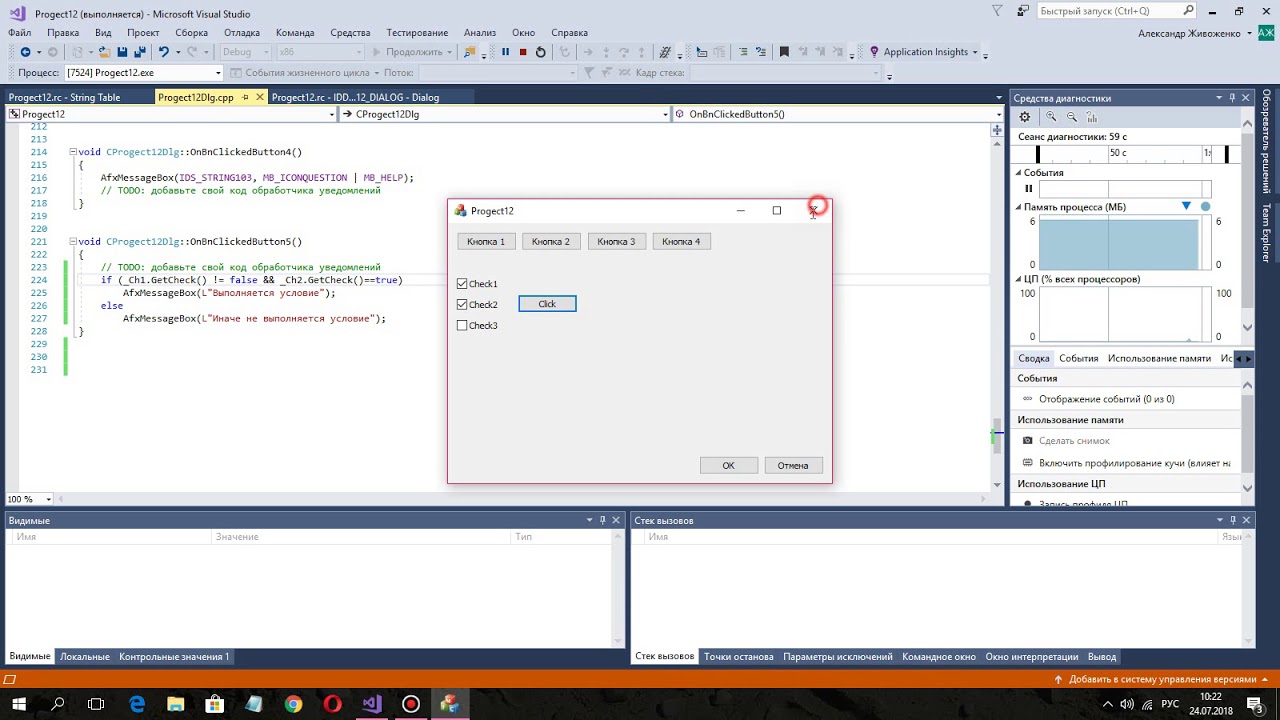
Task: Pin the Видимые panel
Action: (x=603, y=520)
